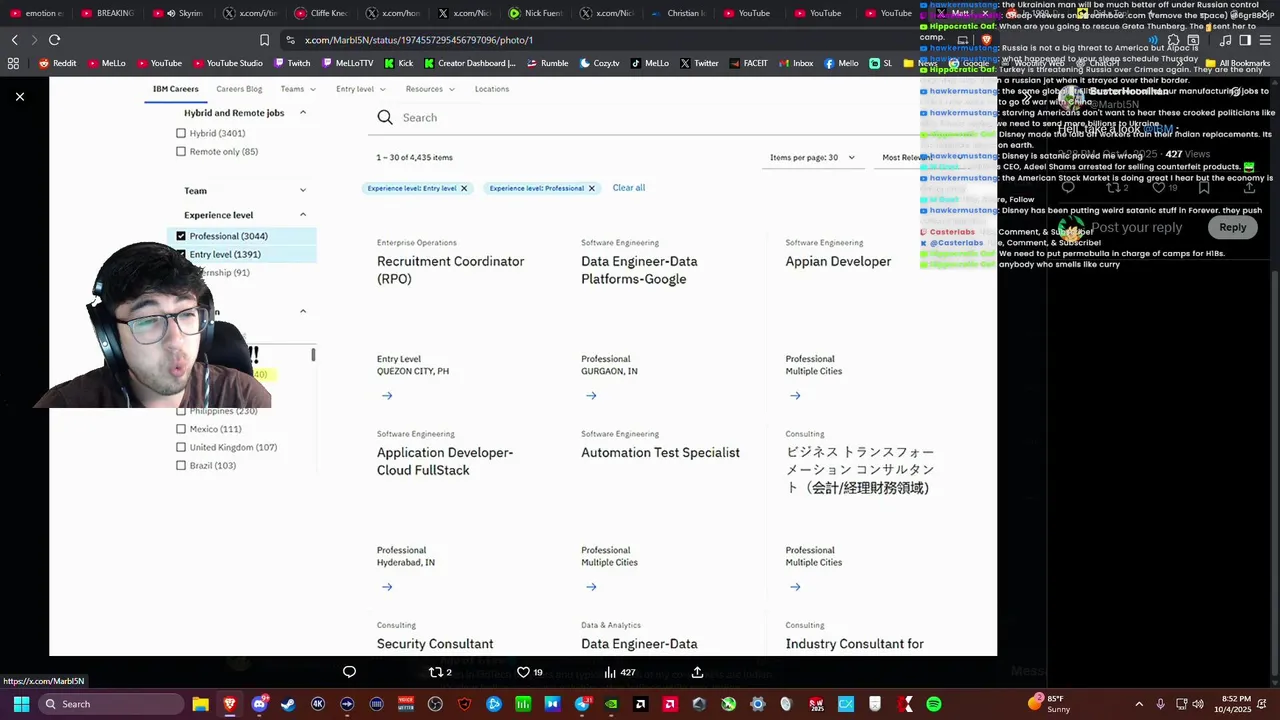Switch to the Cliffe Knec browser tab
This screenshot has height=720, width=1280.
pos(321,13)
